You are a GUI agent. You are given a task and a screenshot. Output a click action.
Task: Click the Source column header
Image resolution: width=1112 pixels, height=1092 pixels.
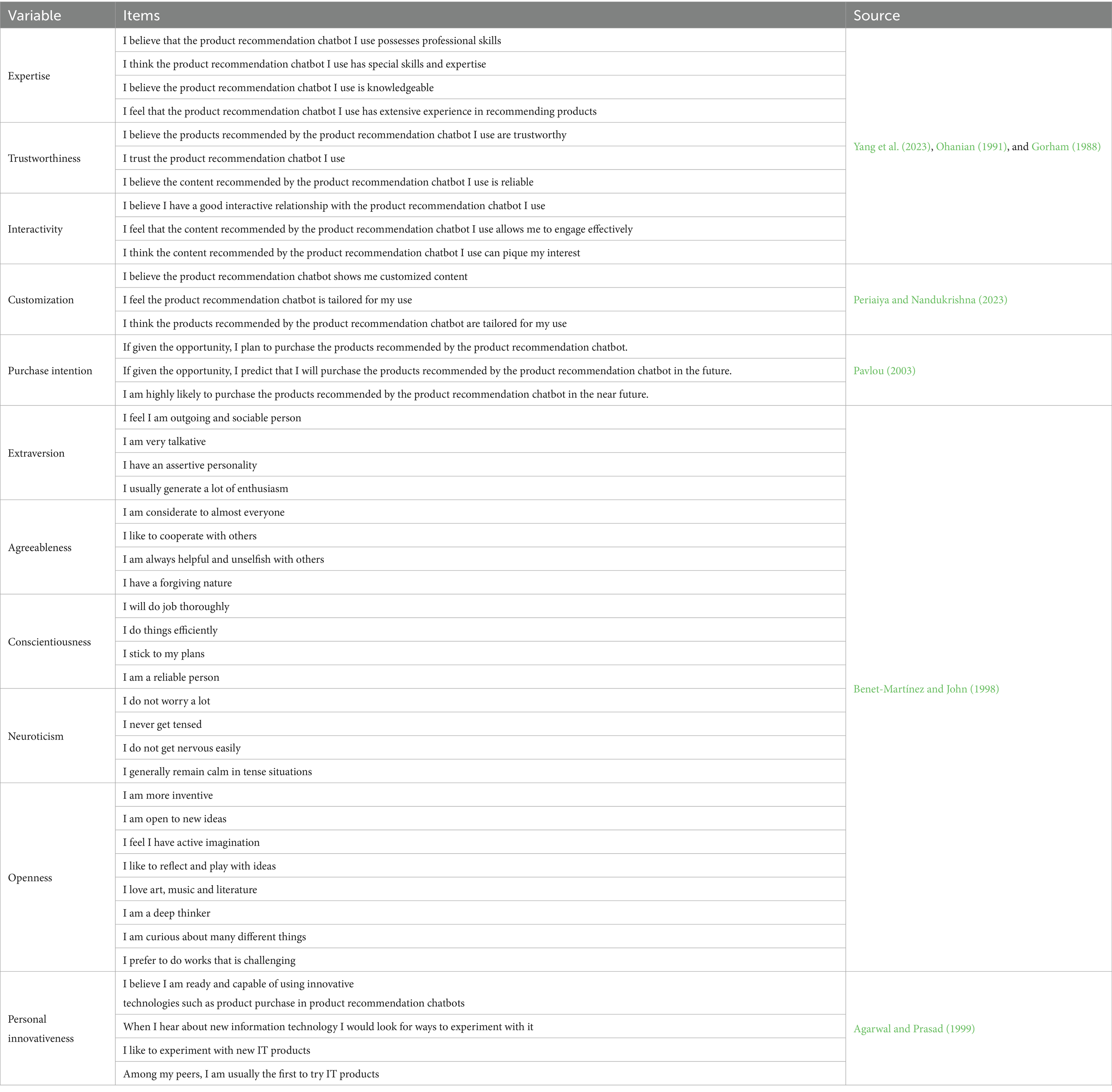tap(979, 15)
